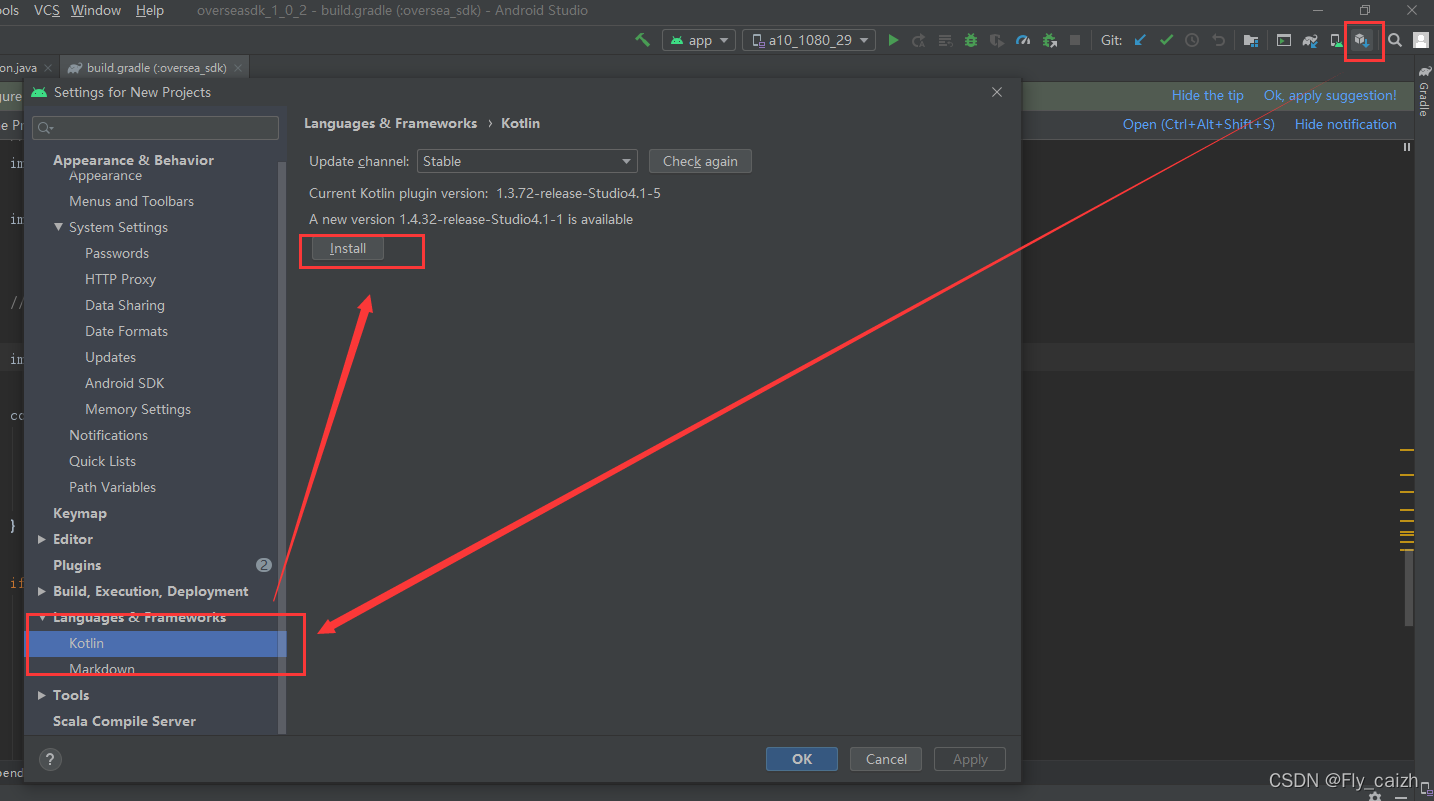Viewport: 1434px width, 801px height.
Task: Select Quick Lists setting
Action: [102, 461]
